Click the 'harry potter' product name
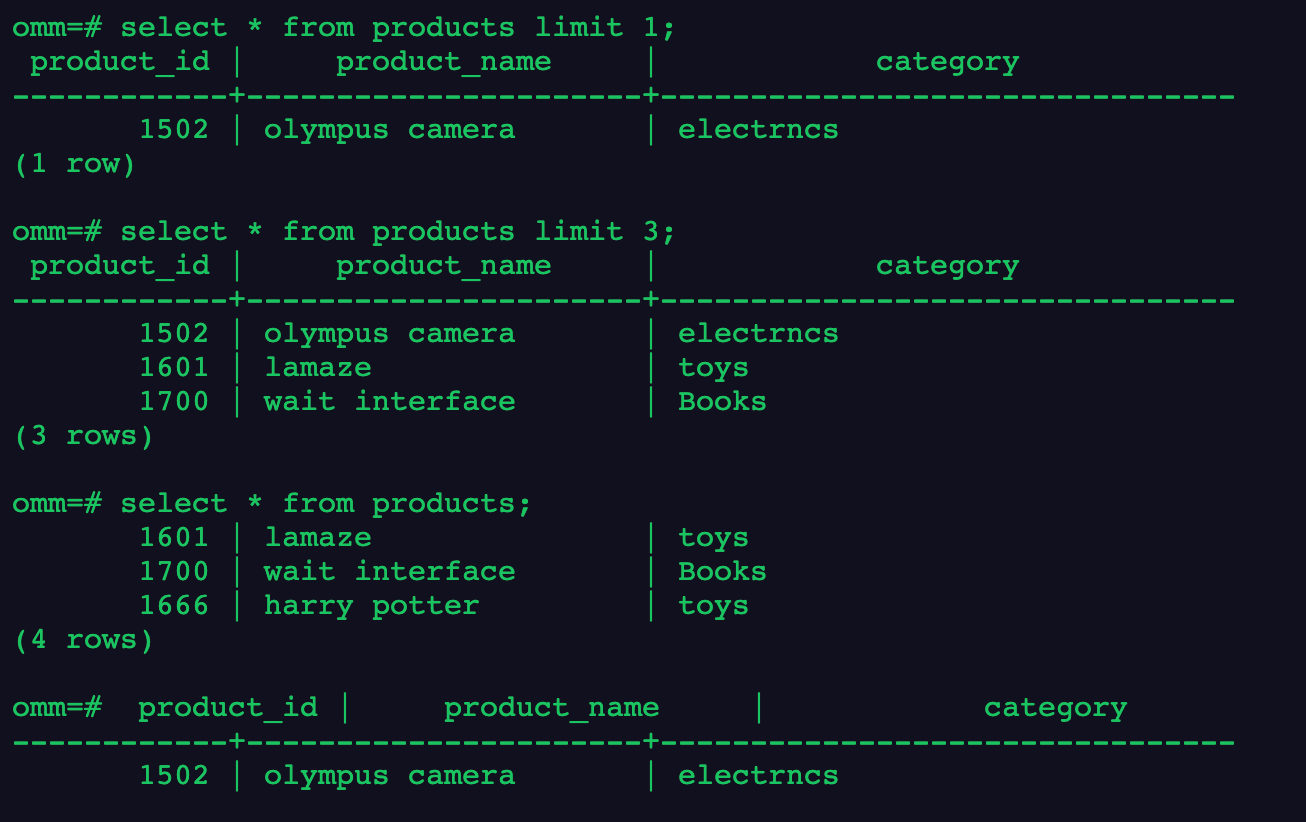 click(372, 606)
